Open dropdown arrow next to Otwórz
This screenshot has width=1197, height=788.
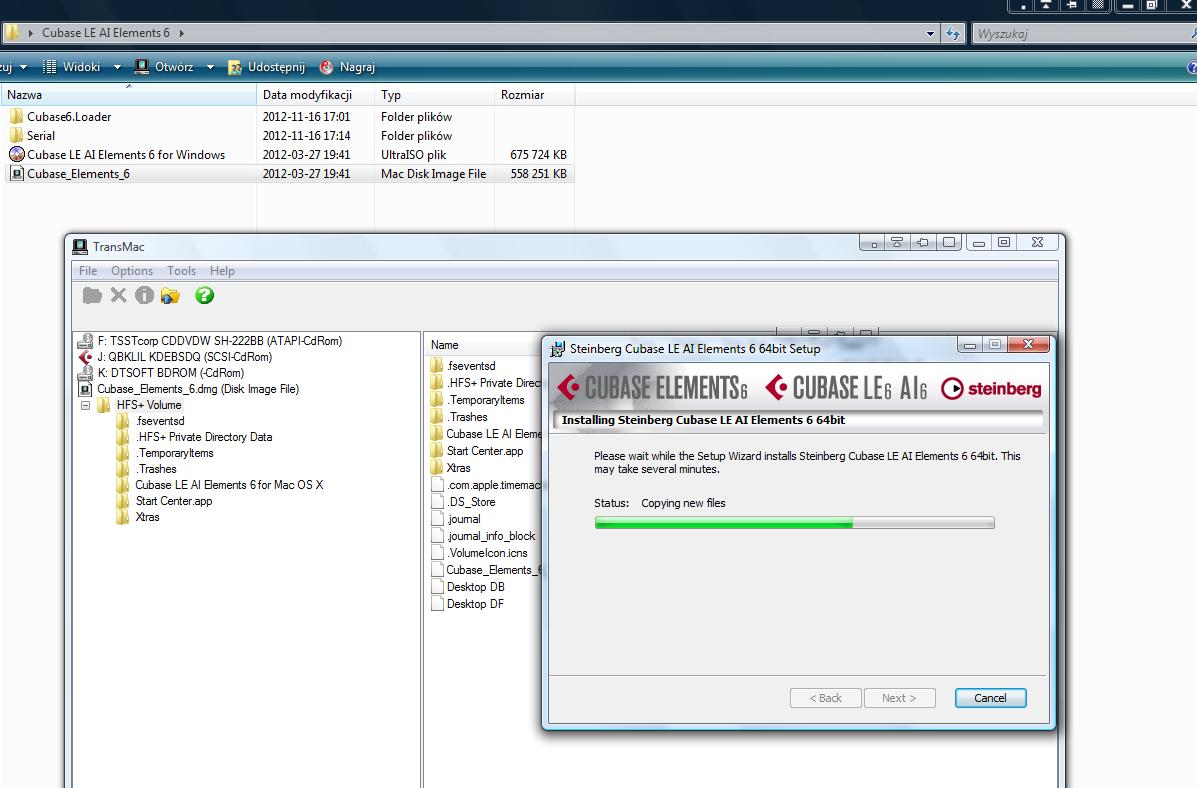(210, 67)
